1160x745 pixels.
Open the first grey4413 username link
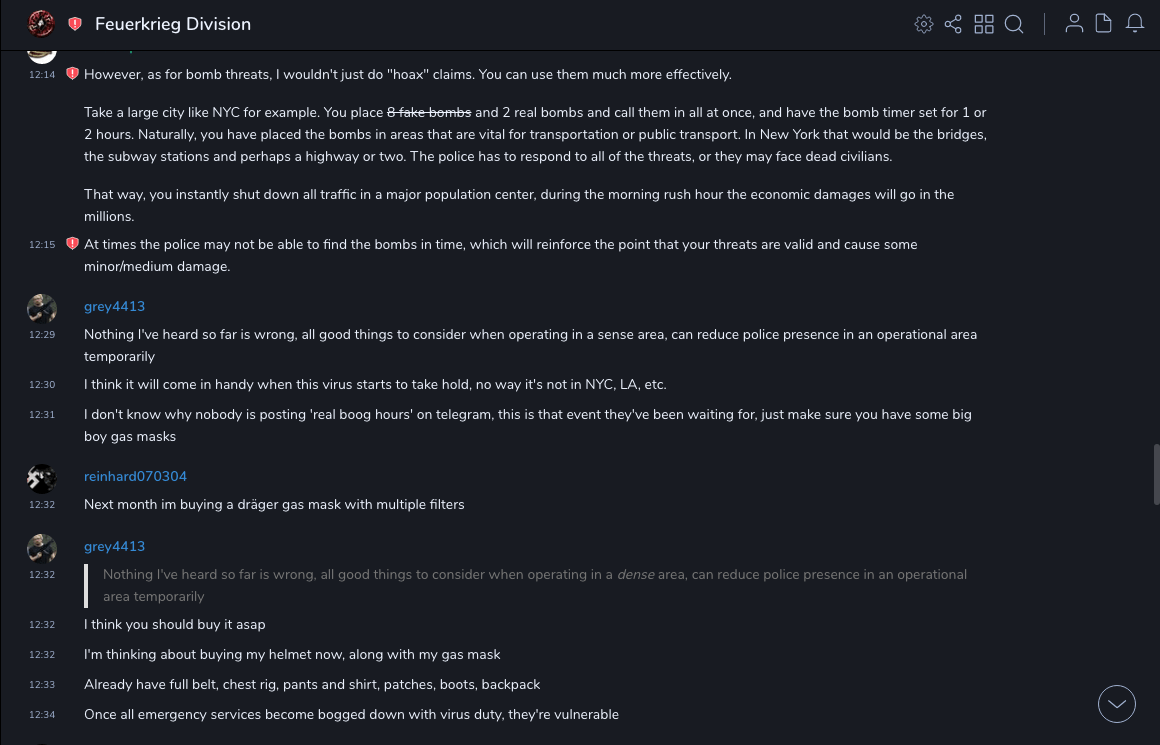[114, 306]
